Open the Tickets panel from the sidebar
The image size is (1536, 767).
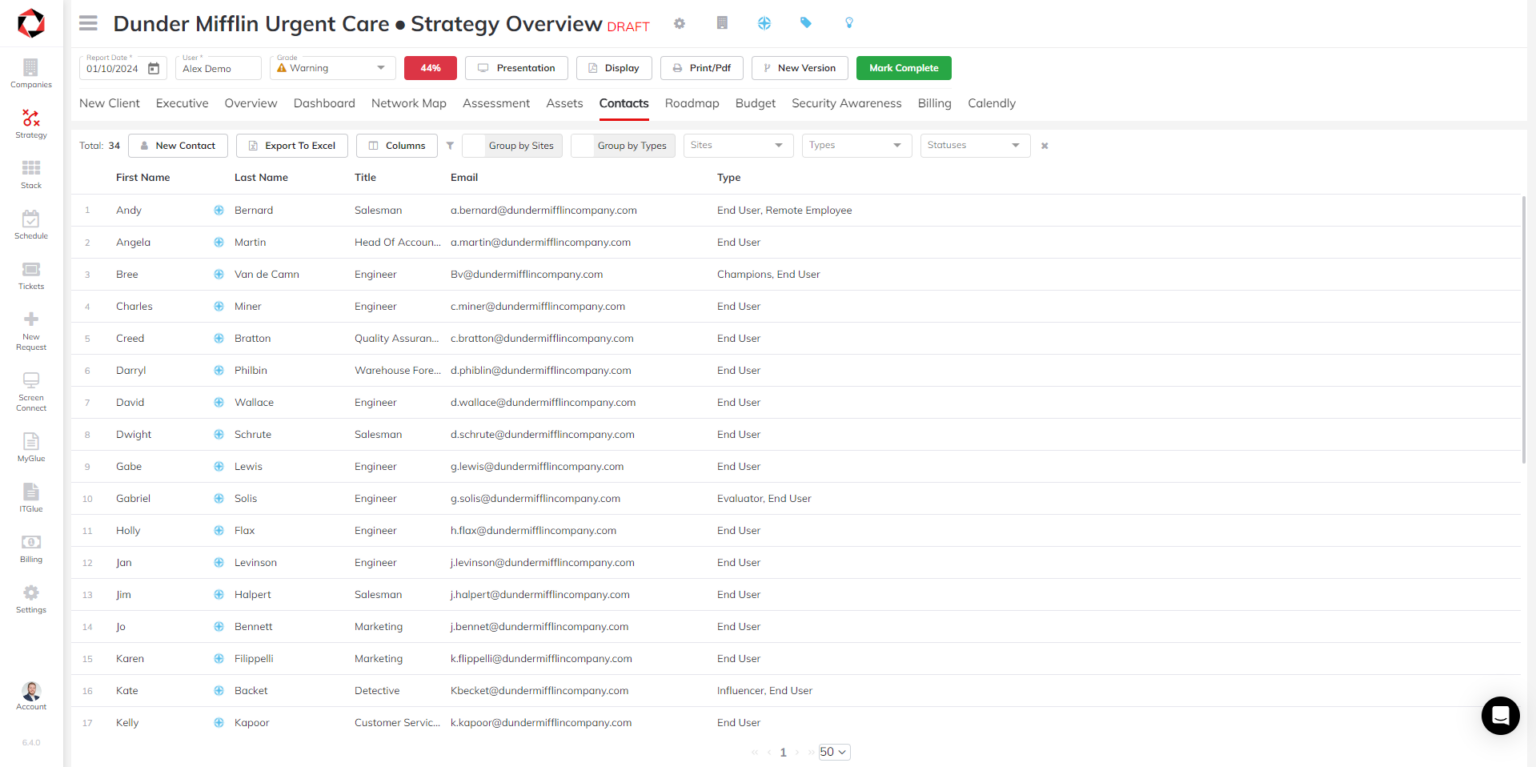[30, 273]
